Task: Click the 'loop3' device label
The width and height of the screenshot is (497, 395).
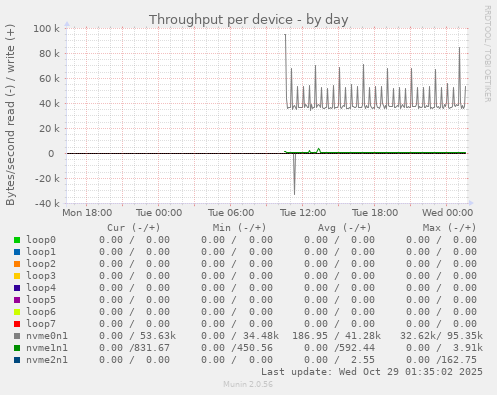Action: click(x=41, y=276)
